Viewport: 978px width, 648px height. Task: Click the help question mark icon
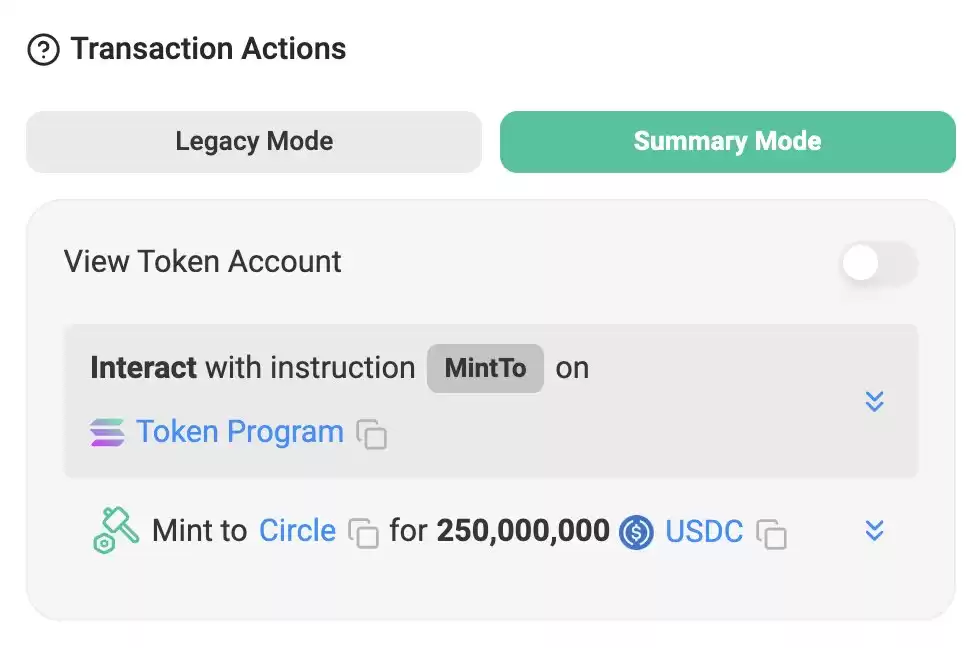coord(44,50)
